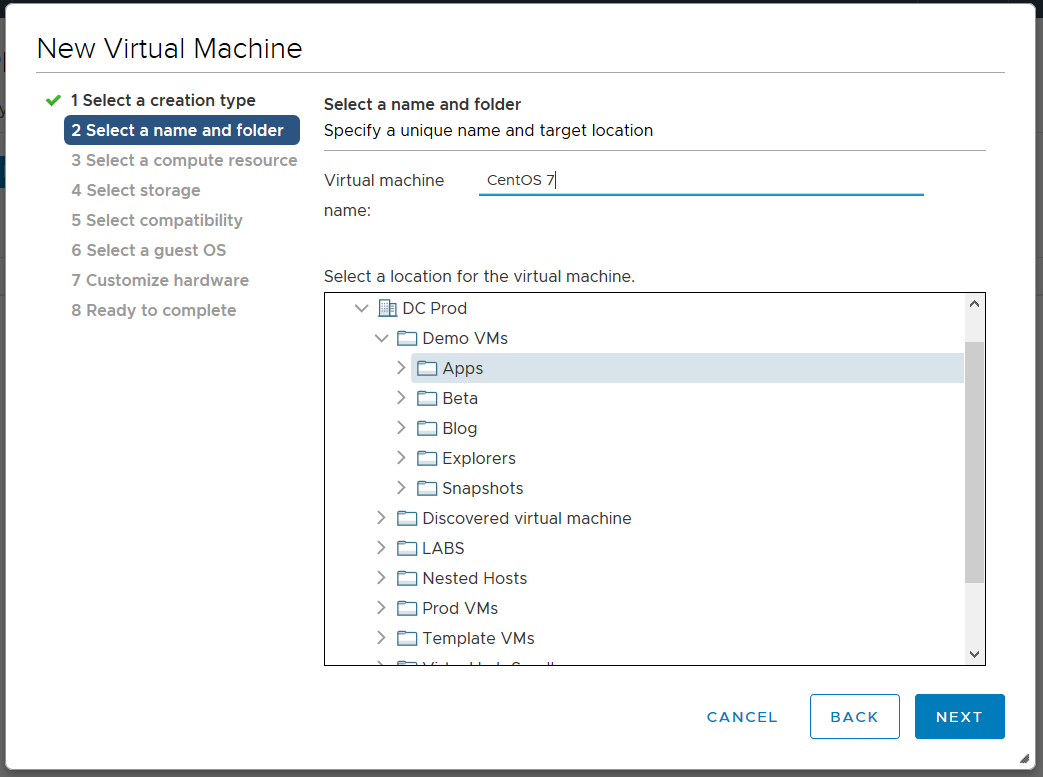The image size is (1043, 777).
Task: Open step 3 Select a compute resource
Action: click(184, 160)
